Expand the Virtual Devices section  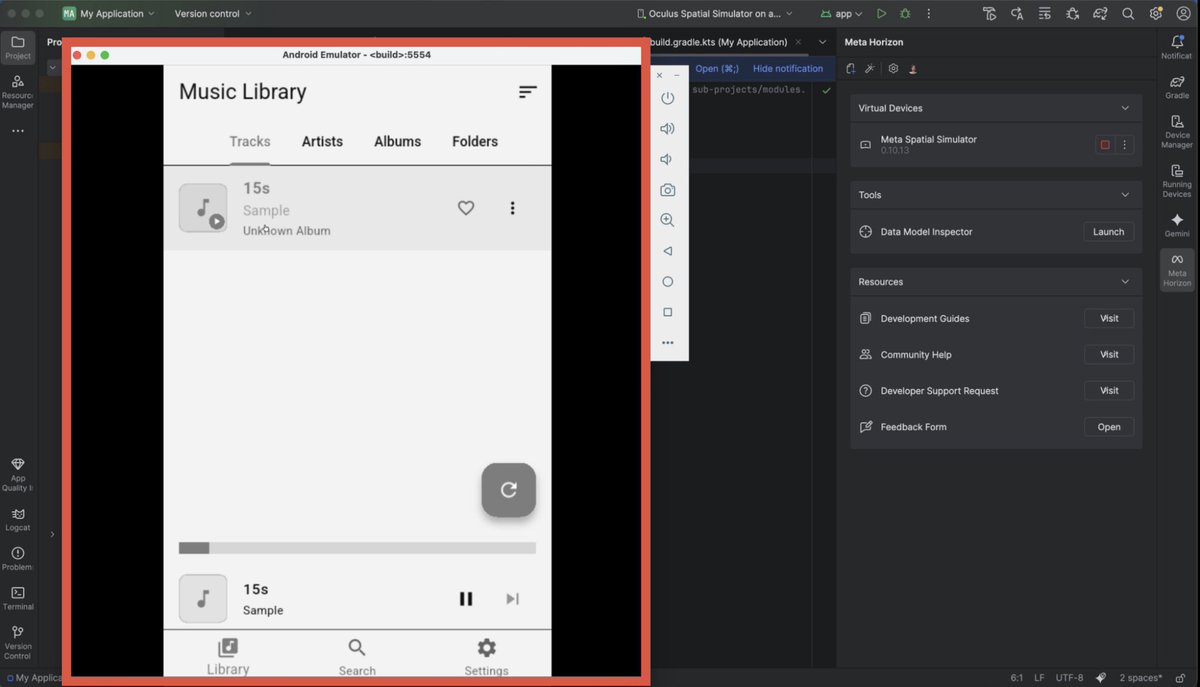coord(1124,107)
